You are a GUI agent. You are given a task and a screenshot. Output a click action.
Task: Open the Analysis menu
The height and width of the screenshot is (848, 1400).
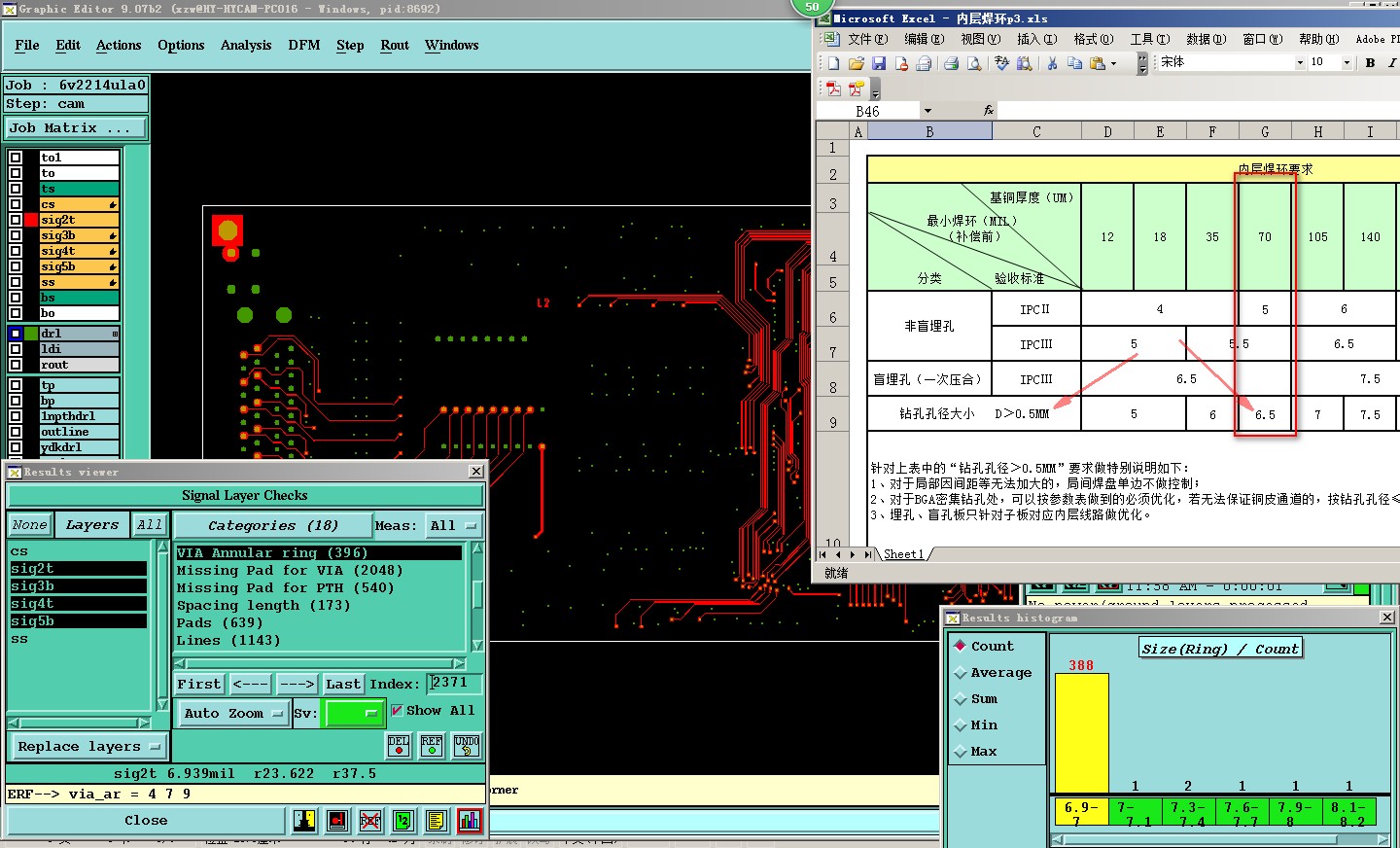(245, 46)
